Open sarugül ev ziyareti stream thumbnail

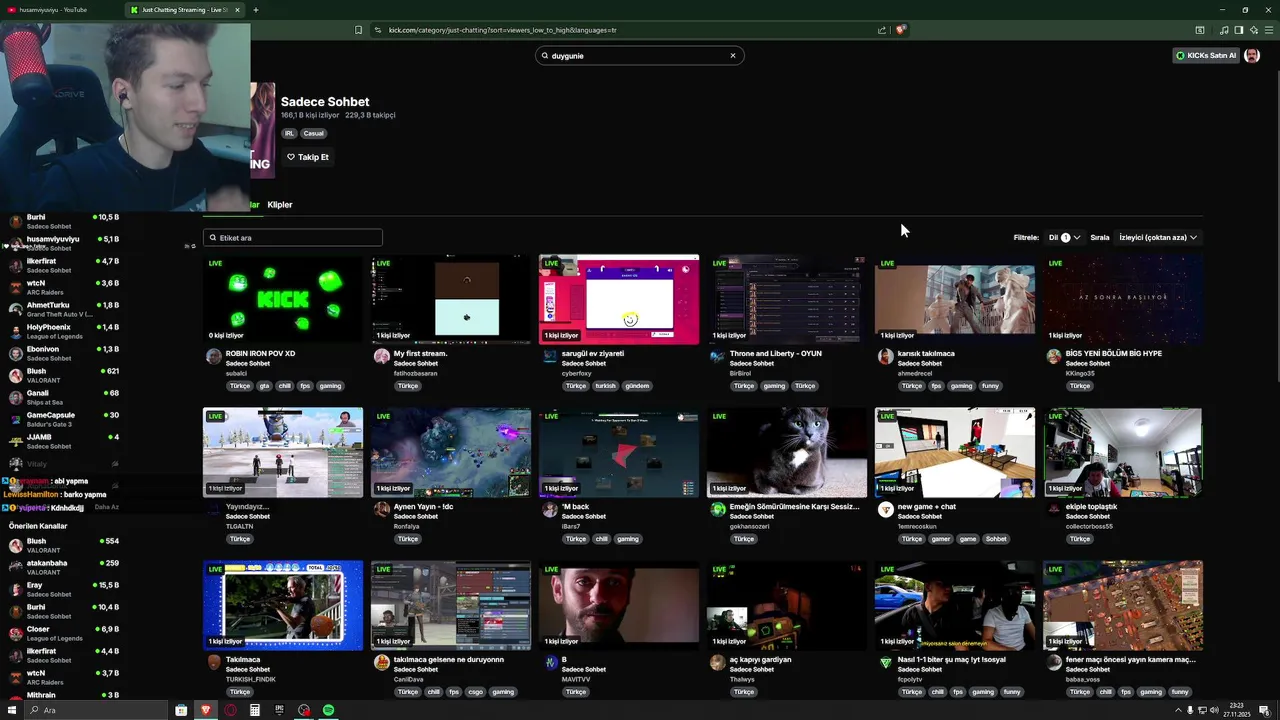[x=619, y=299]
